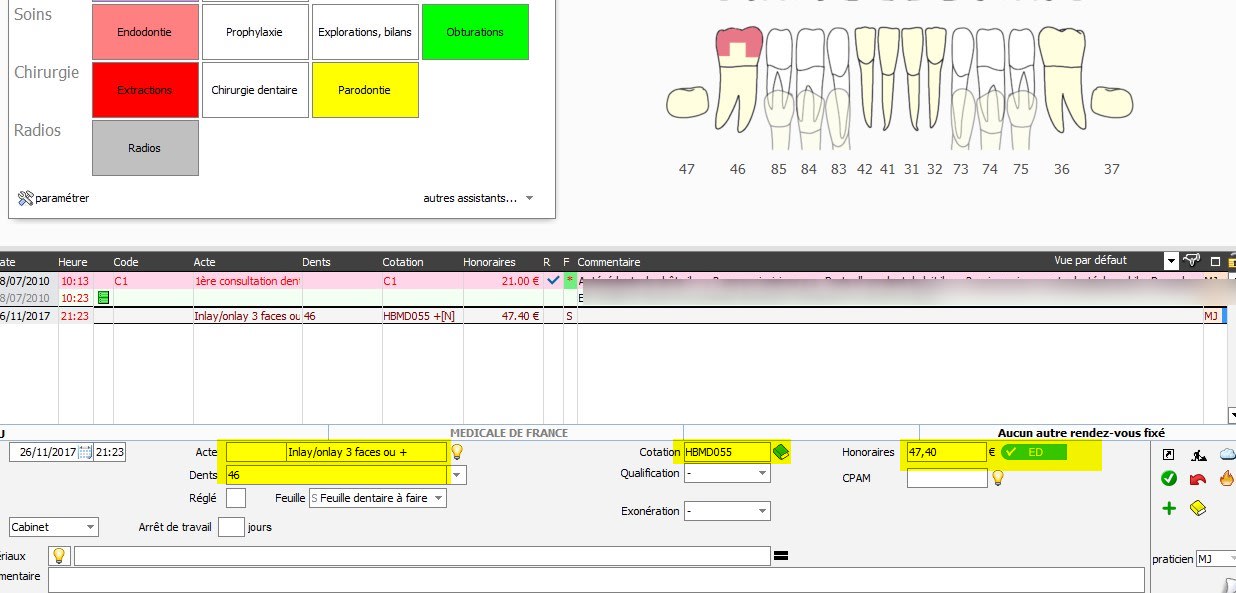Click the lightbulb next to Acte field
This screenshot has width=1236, height=593.
pos(457,452)
